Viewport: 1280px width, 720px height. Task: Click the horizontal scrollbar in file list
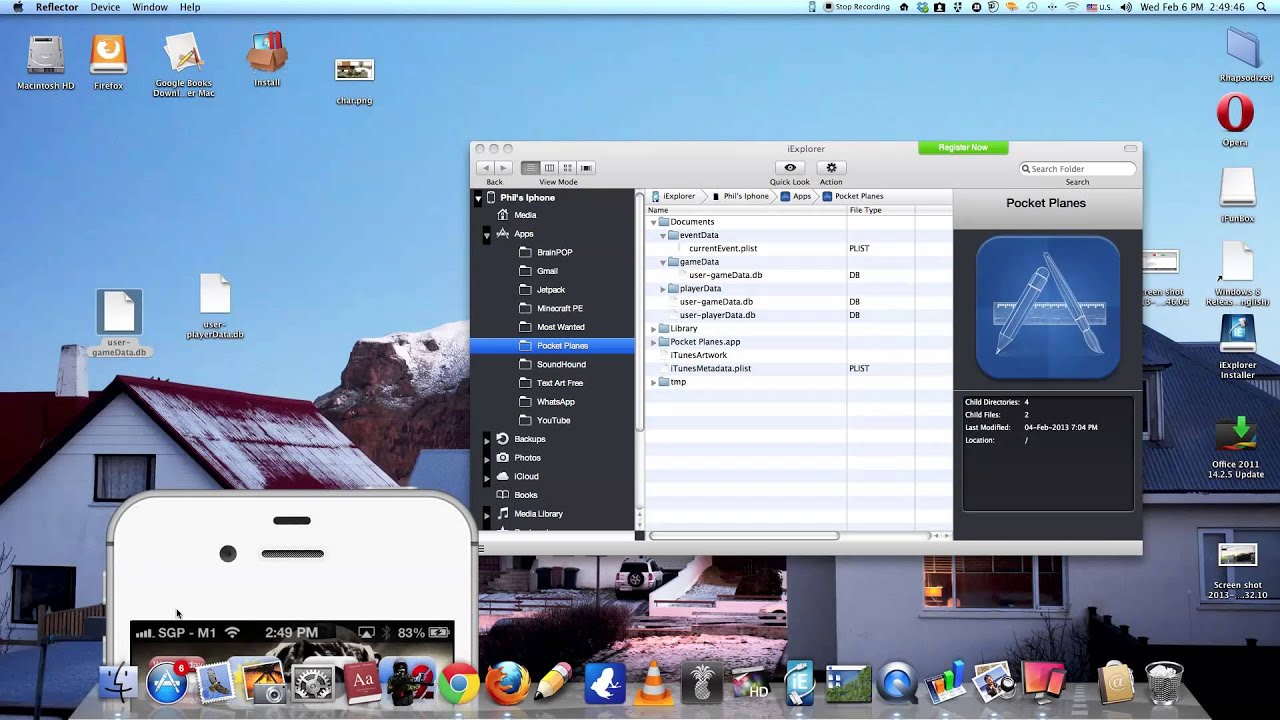tap(744, 536)
